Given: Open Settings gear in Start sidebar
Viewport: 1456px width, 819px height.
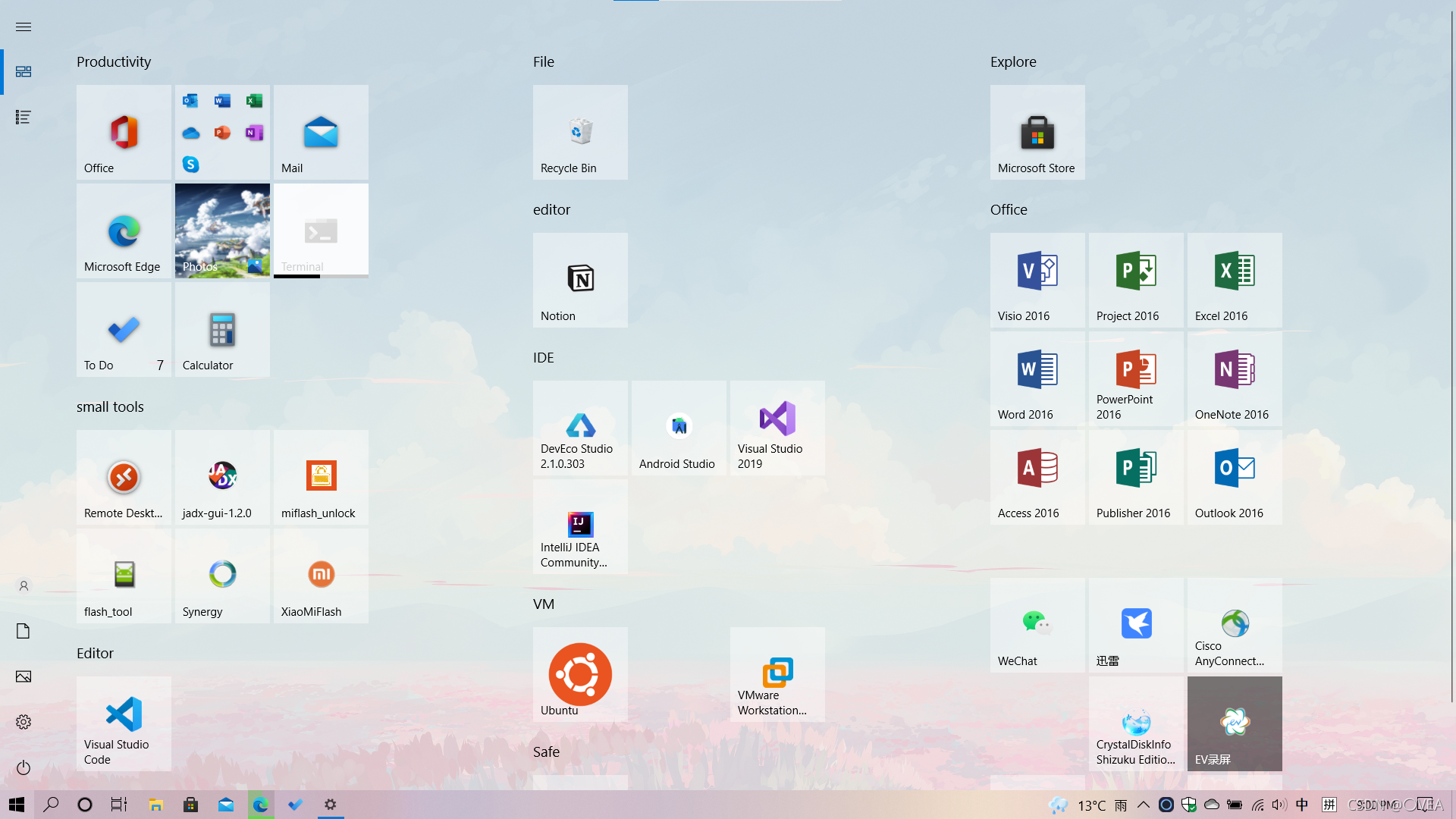Looking at the screenshot, I should [24, 722].
